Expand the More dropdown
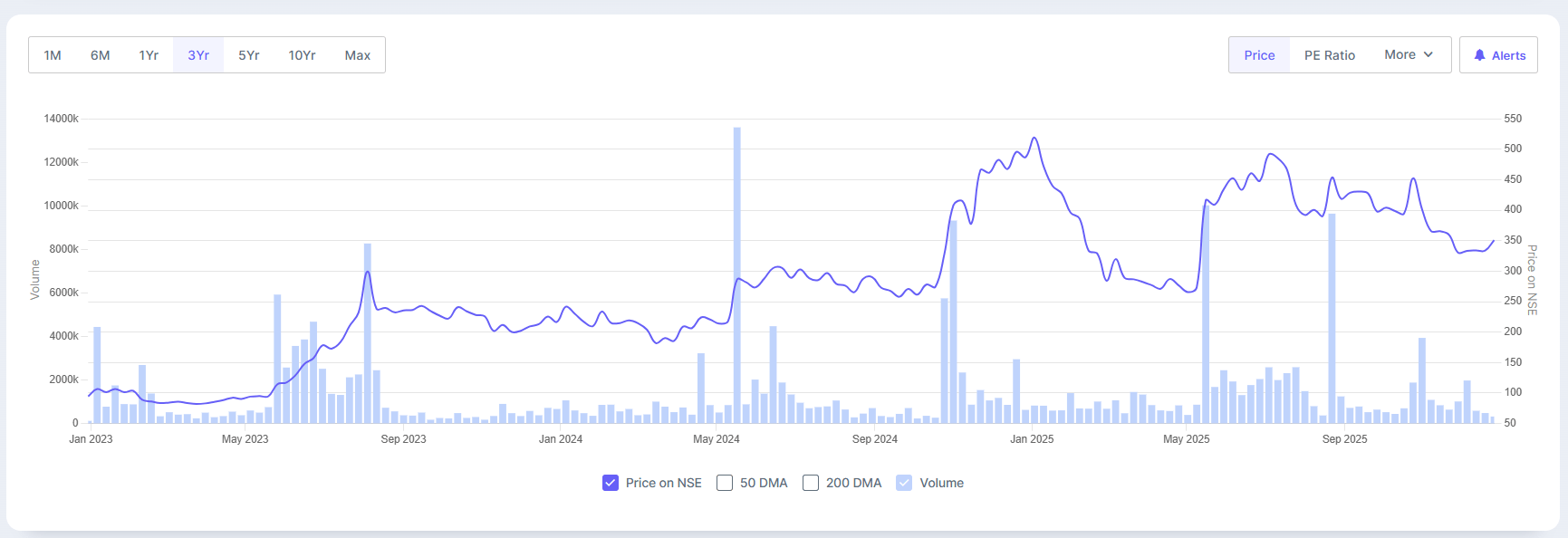 pos(1409,55)
